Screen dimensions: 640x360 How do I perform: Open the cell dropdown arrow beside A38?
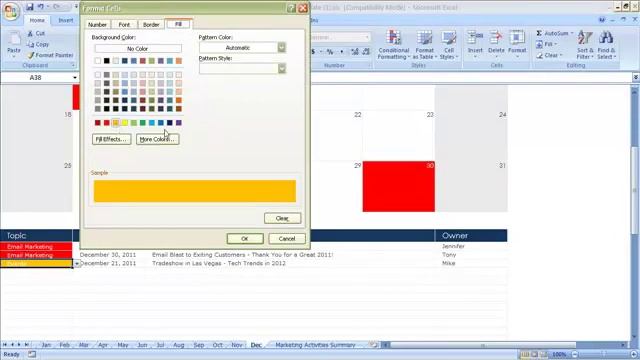coord(76,264)
